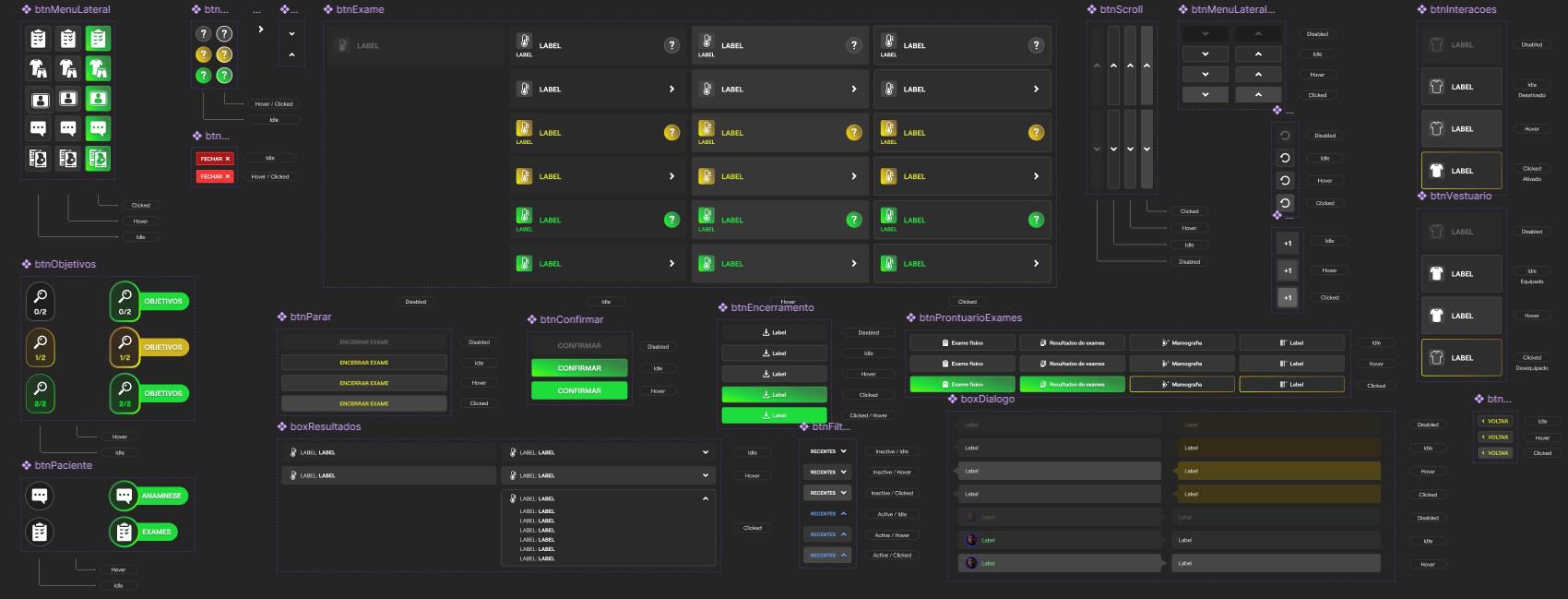
Task: Click lightest gray +1 button beside Clicked tag
Action: click(x=1288, y=297)
